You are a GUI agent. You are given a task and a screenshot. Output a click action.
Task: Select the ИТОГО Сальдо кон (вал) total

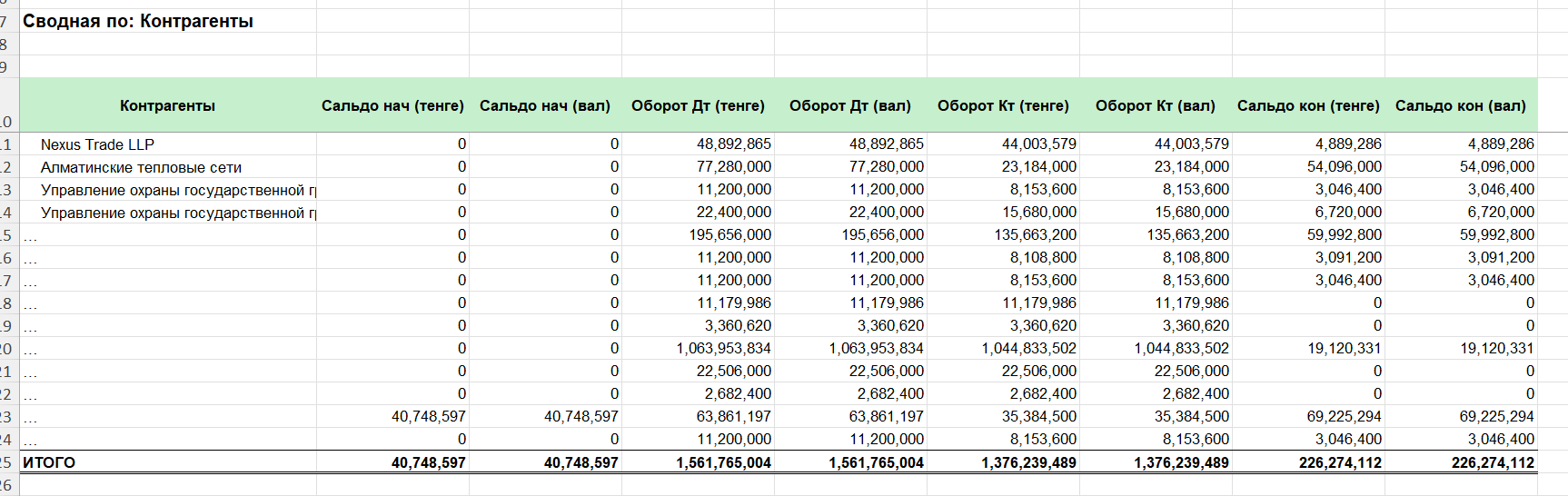pos(1493,462)
